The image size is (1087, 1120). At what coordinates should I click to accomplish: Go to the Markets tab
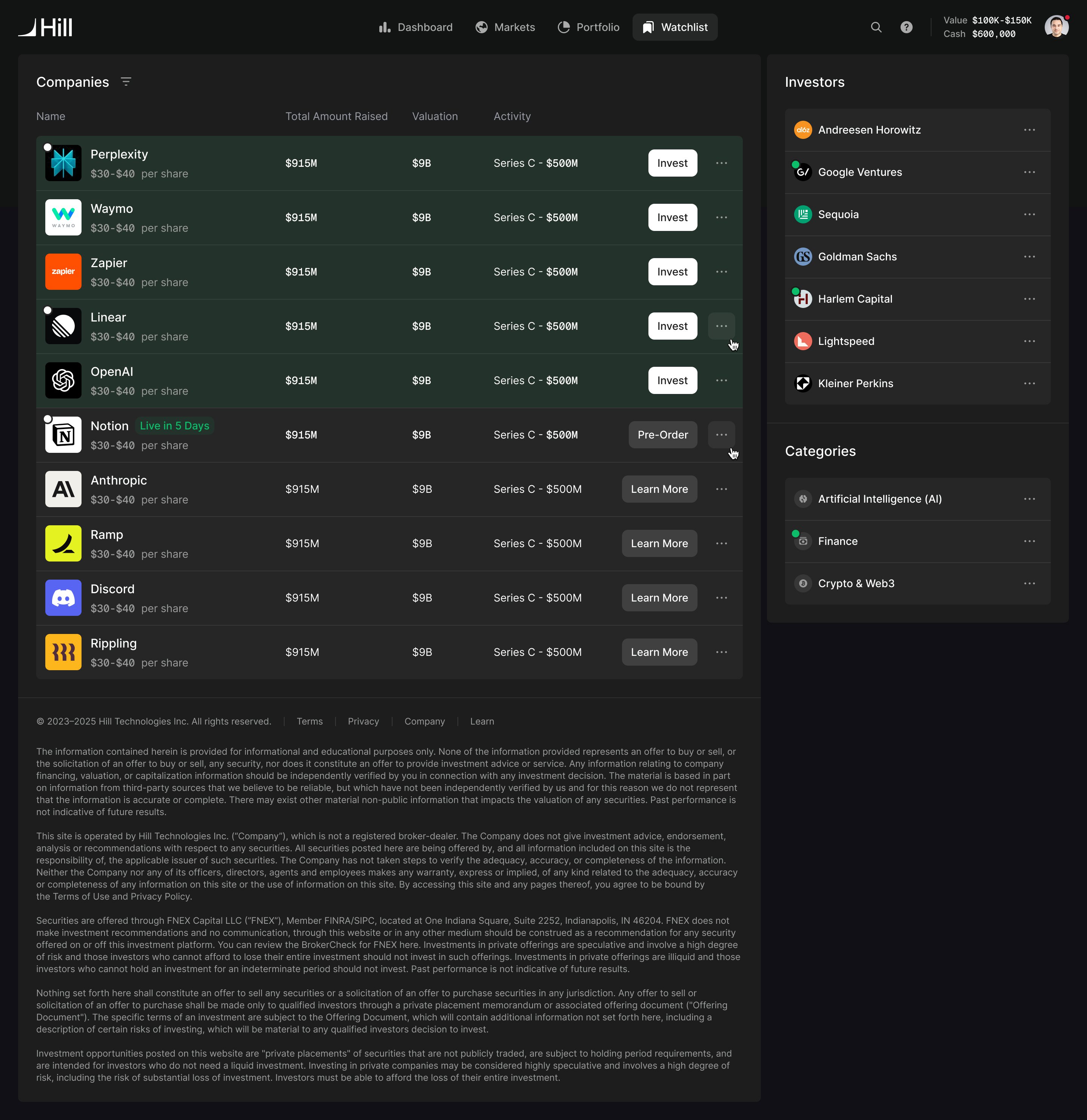pyautogui.click(x=505, y=27)
